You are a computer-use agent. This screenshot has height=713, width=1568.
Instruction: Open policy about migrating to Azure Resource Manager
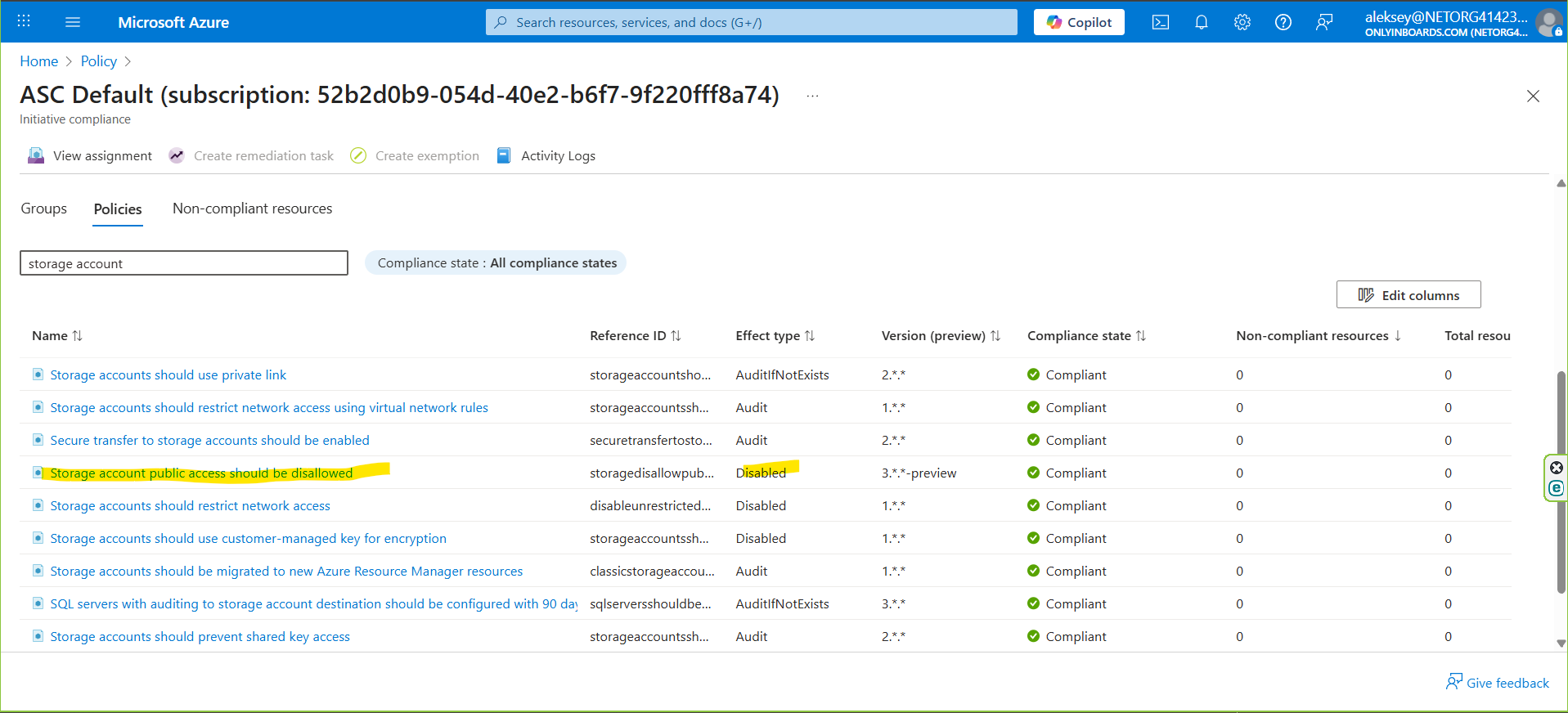tap(286, 571)
